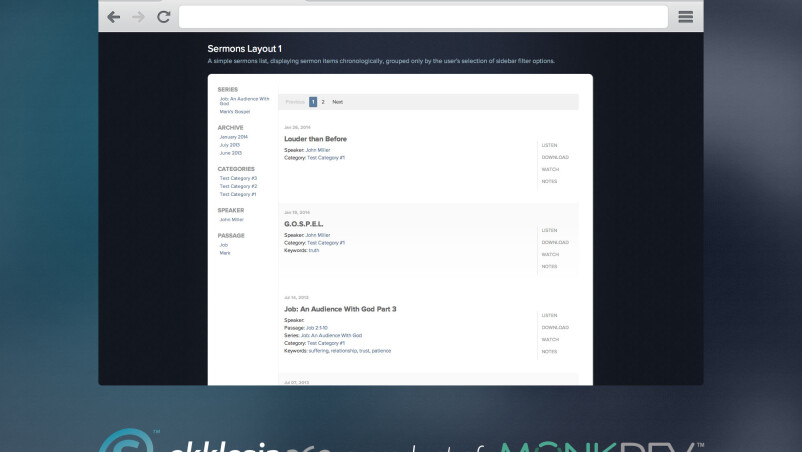Screen dimensions: 802x452
Task: Click the browser forward arrow
Action: pos(139,17)
